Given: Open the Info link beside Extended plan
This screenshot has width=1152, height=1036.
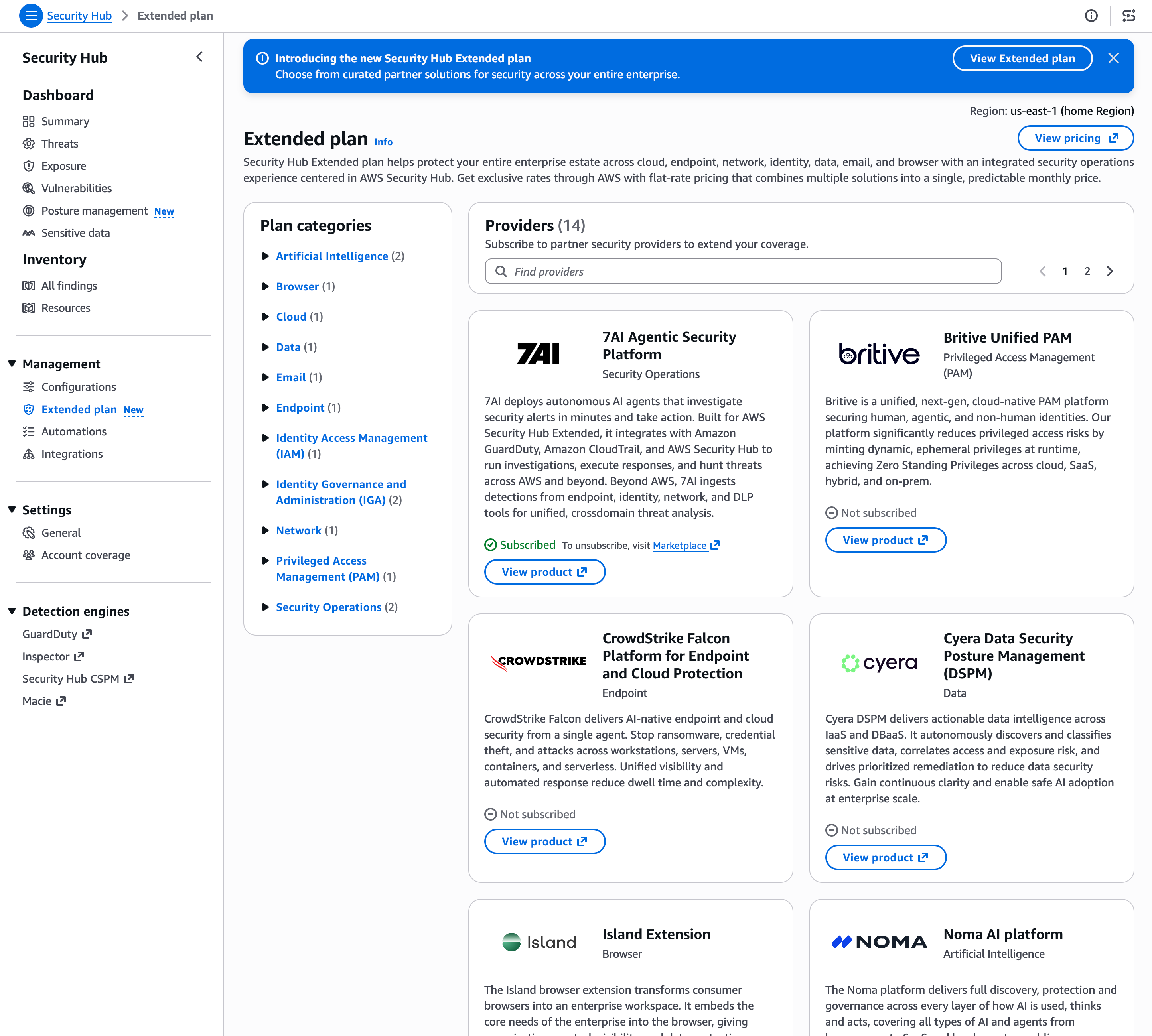Looking at the screenshot, I should coord(383,142).
